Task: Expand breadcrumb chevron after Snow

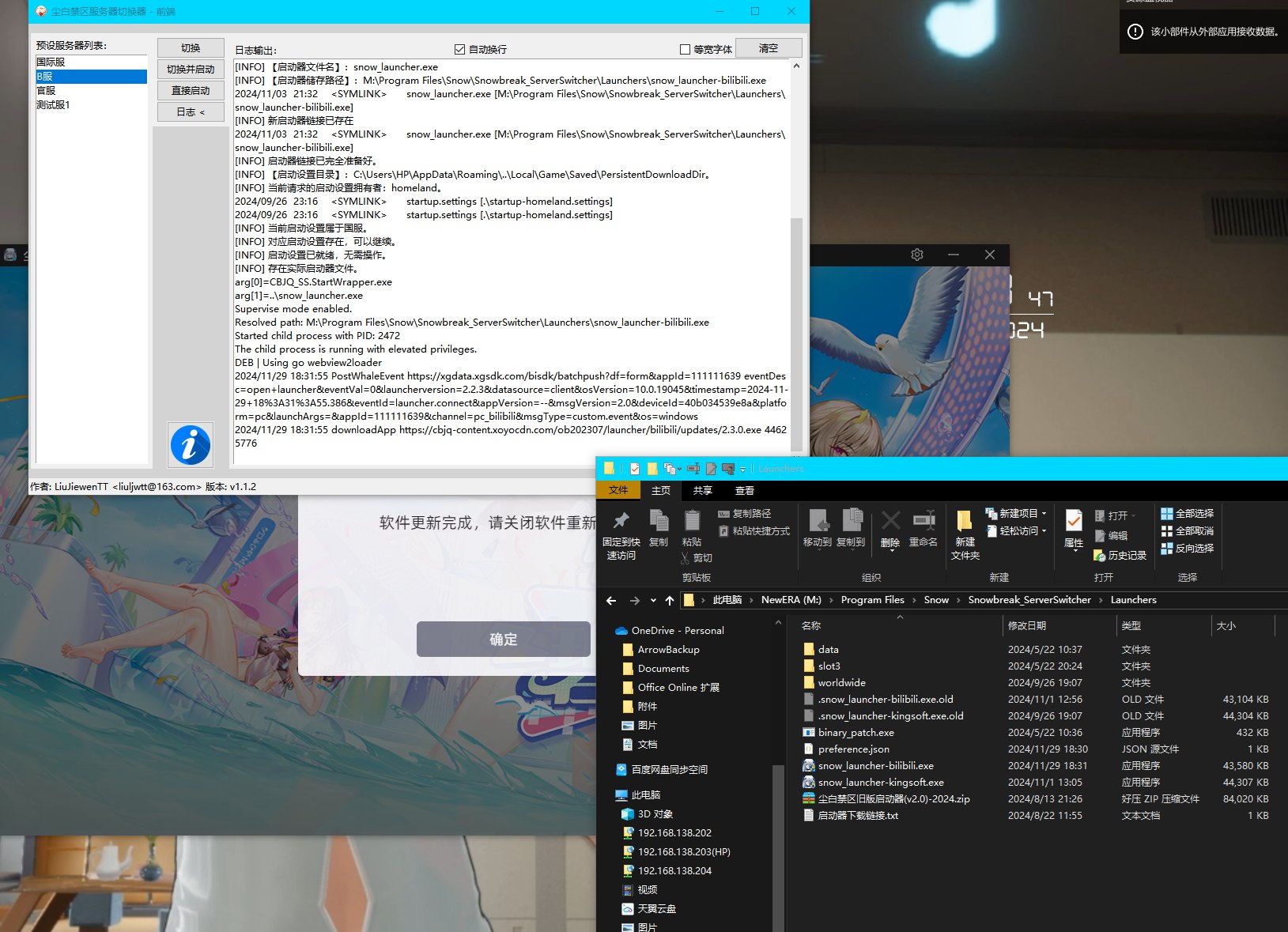Action: pyautogui.click(x=958, y=600)
